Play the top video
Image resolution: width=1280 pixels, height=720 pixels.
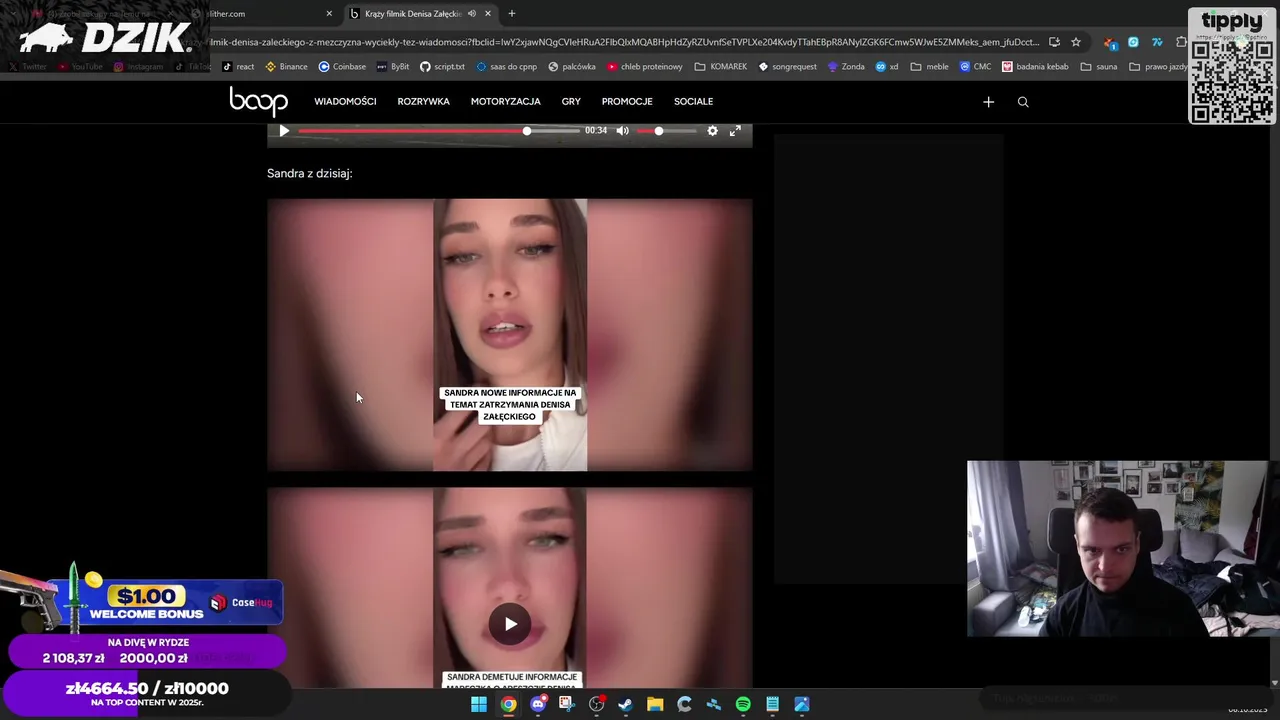284,131
